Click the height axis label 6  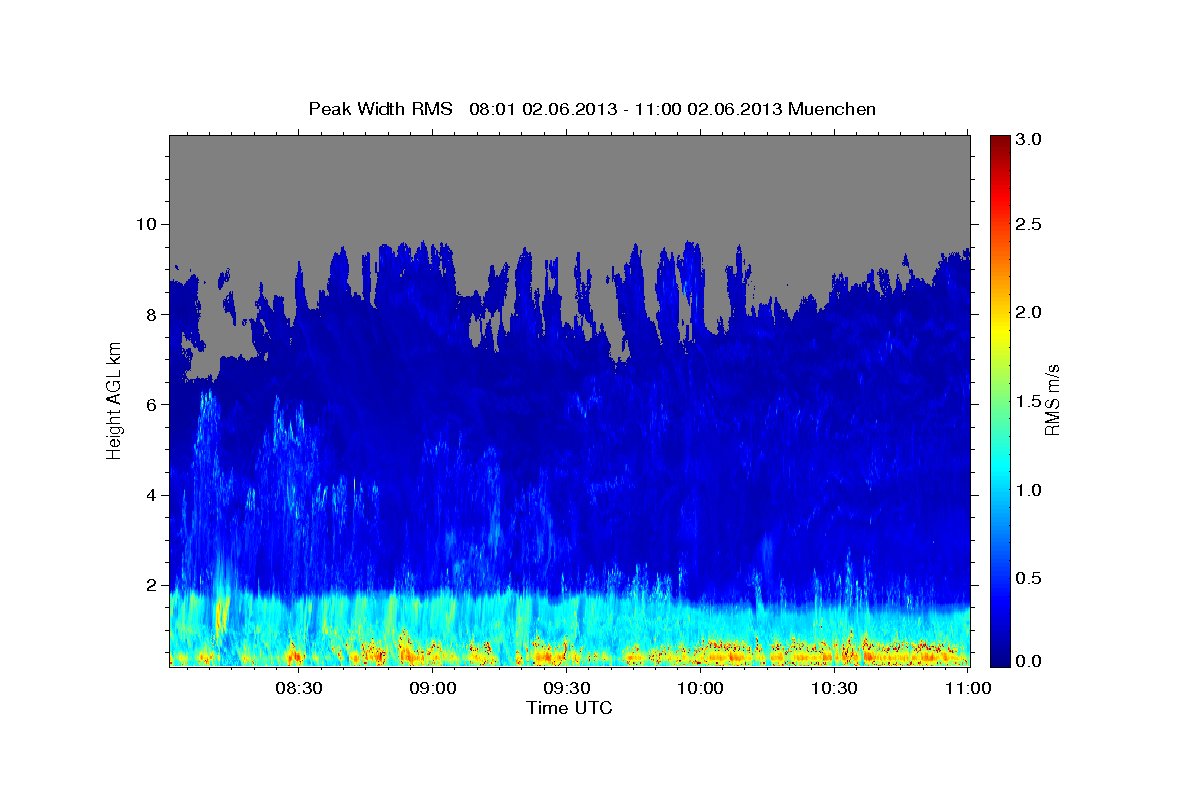(x=154, y=404)
